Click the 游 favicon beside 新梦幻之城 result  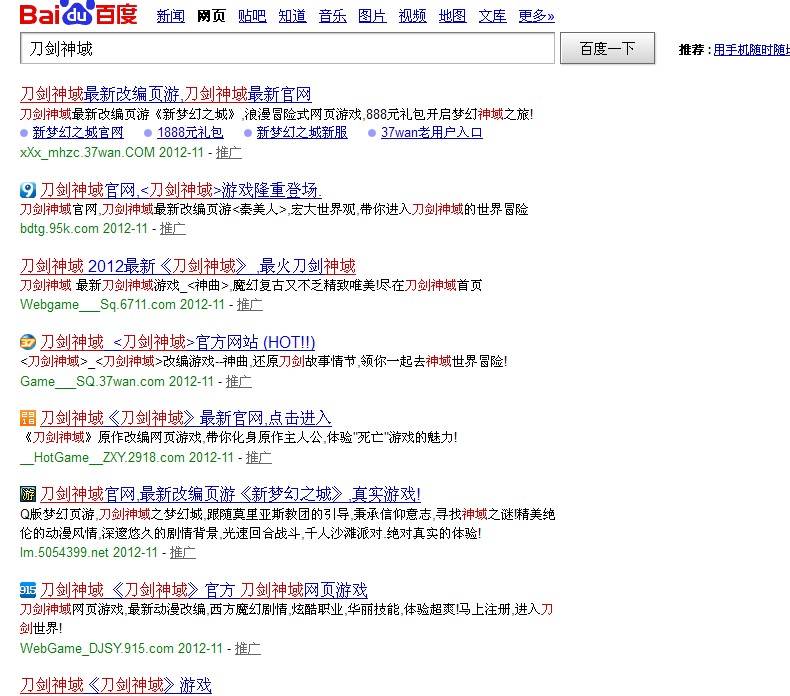click(x=28, y=494)
